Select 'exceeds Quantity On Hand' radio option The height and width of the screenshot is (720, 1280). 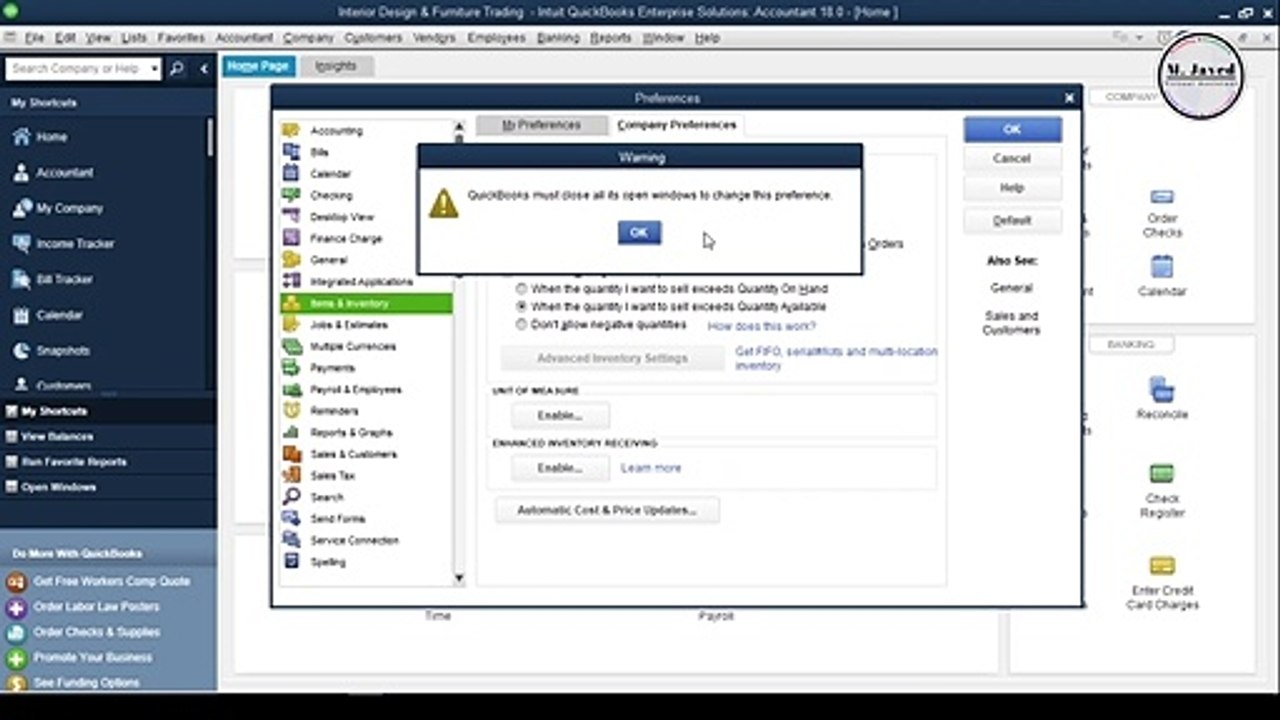521,288
